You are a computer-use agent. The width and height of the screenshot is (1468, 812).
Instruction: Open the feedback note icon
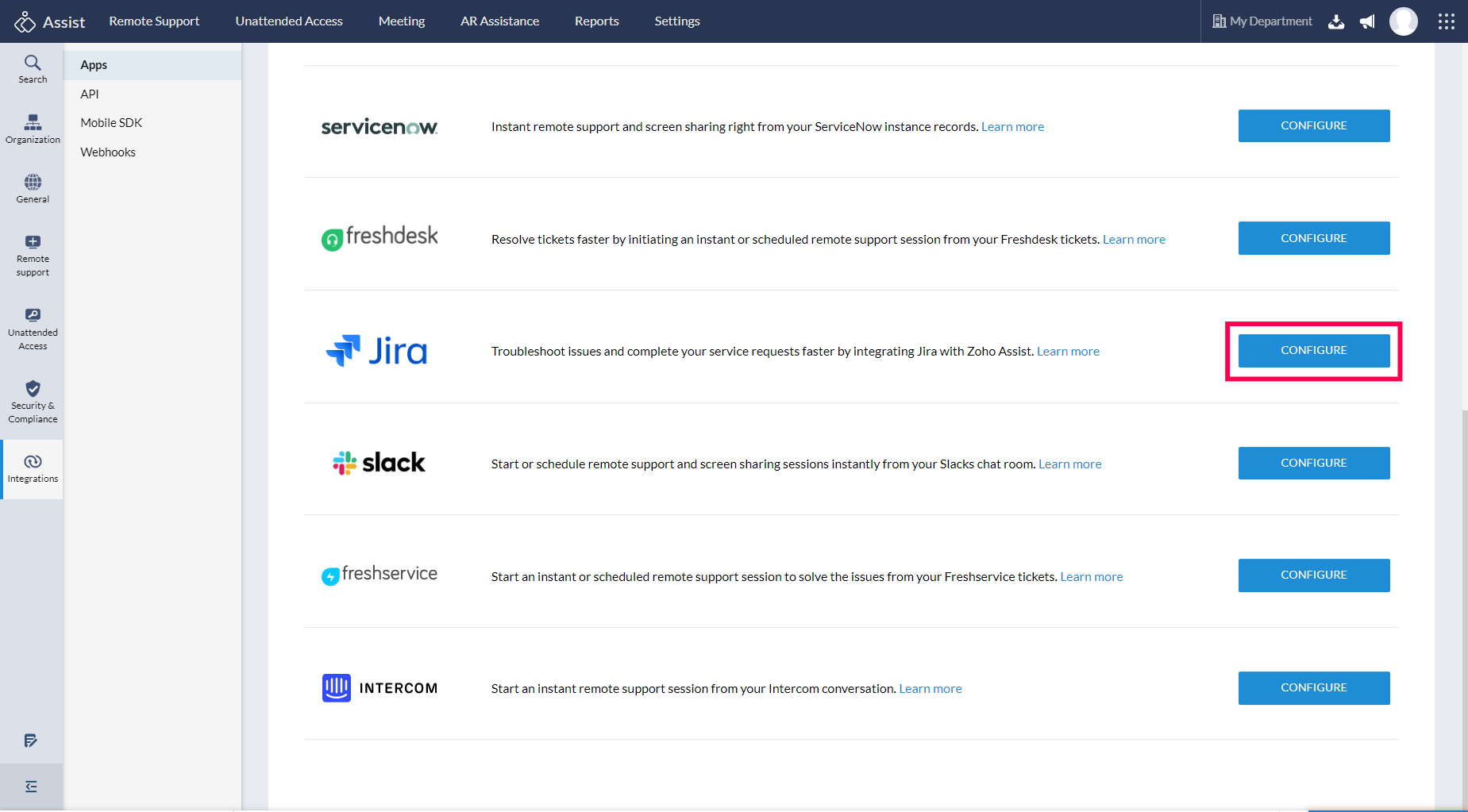[x=31, y=741]
